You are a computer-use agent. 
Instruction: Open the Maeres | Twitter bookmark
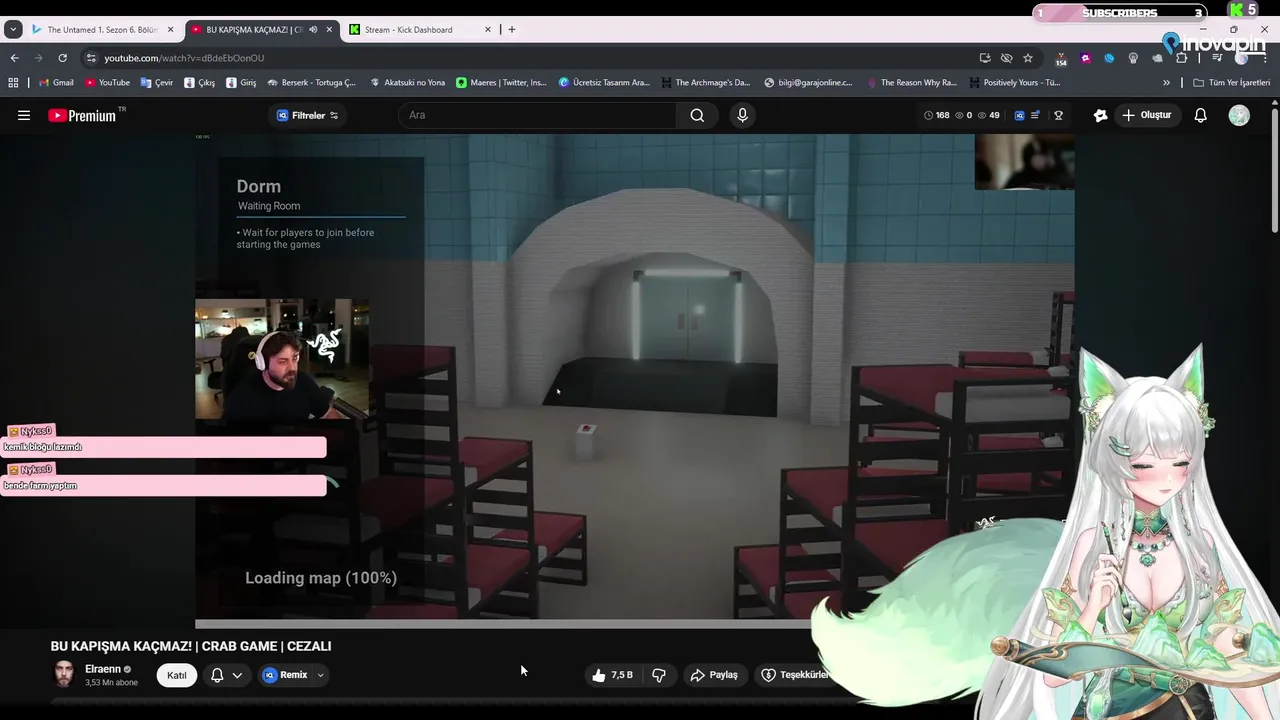(502, 83)
